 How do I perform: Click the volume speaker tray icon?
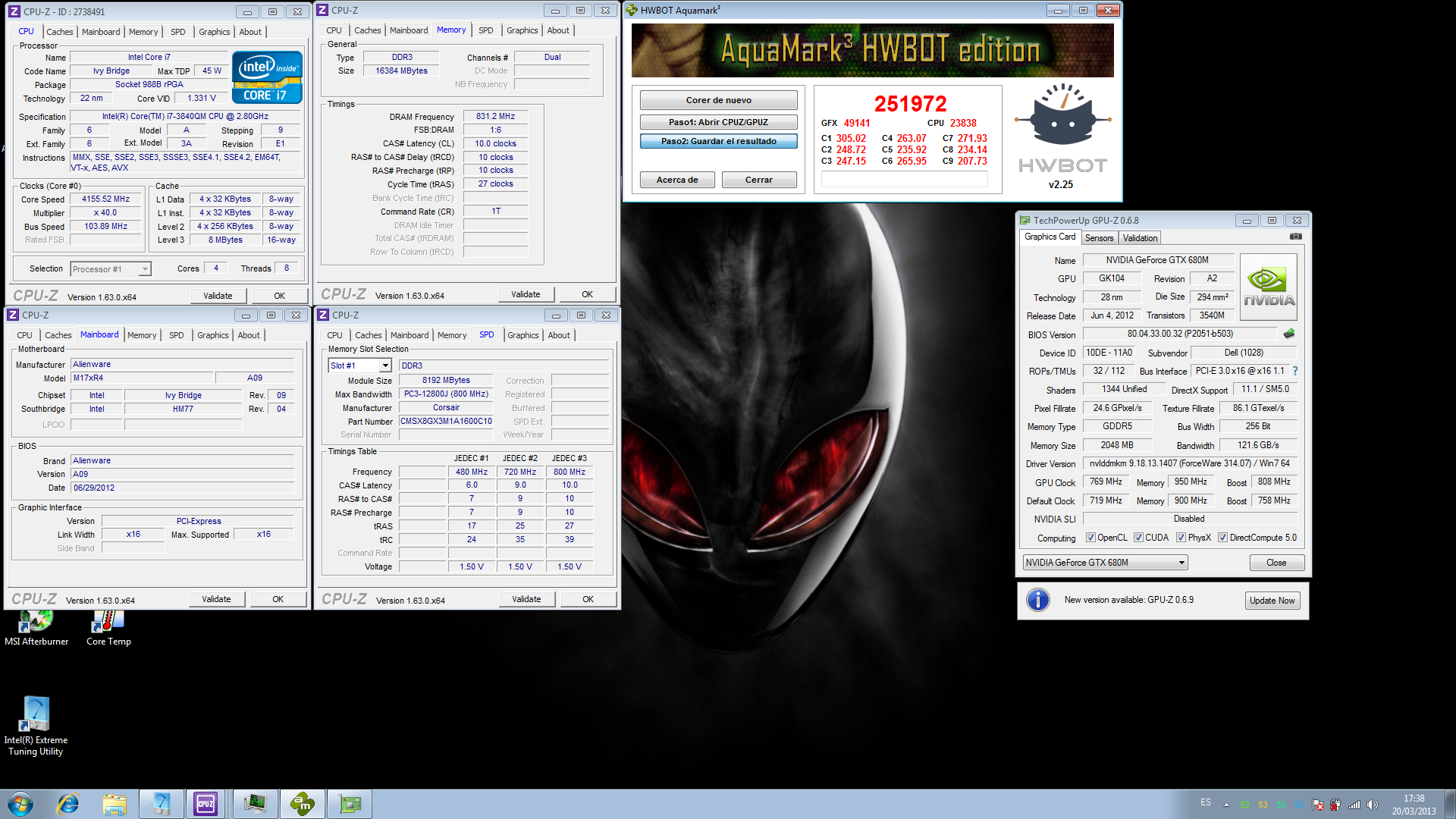pos(1372,805)
